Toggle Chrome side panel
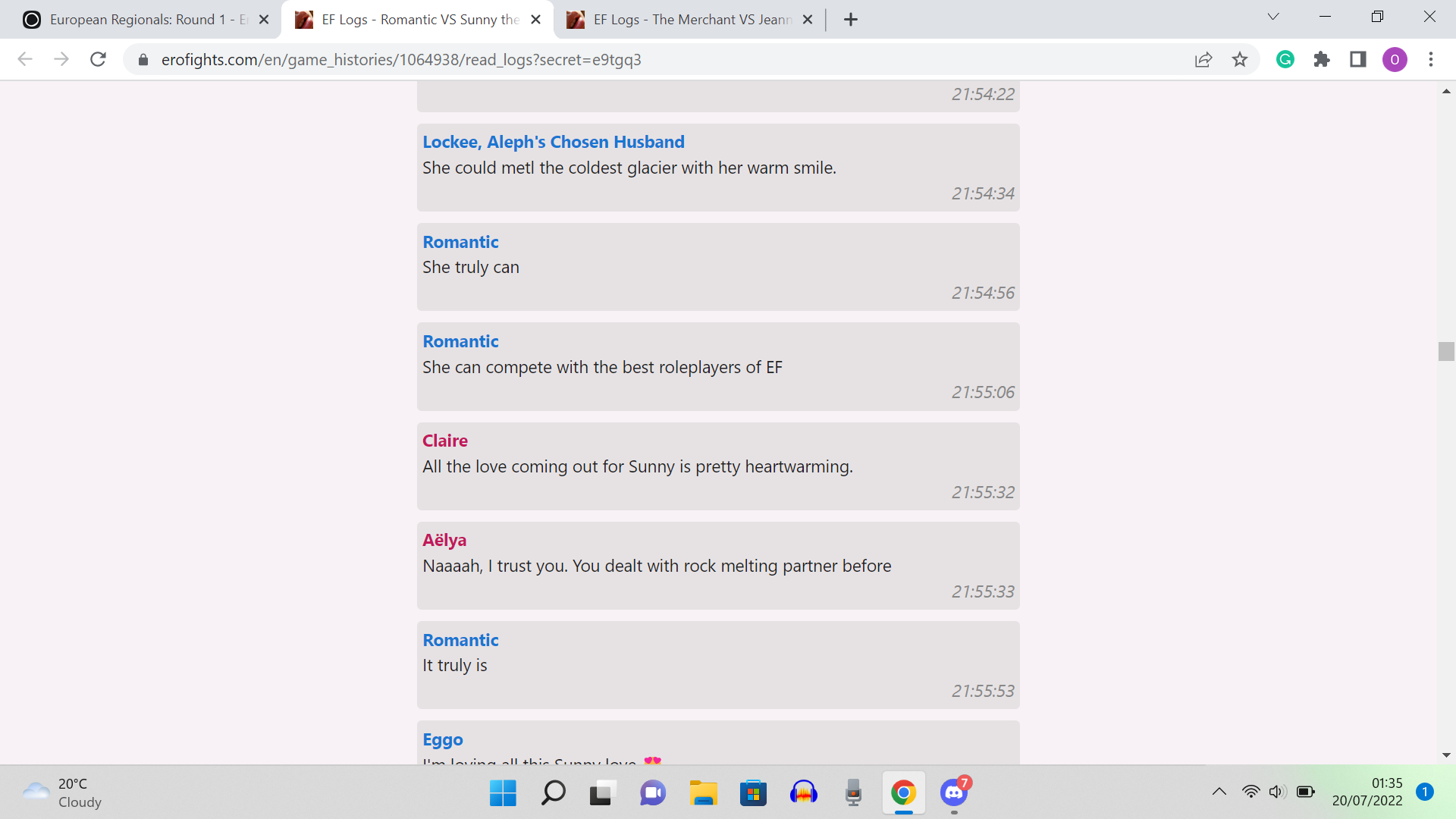The height and width of the screenshot is (819, 1456). point(1358,59)
